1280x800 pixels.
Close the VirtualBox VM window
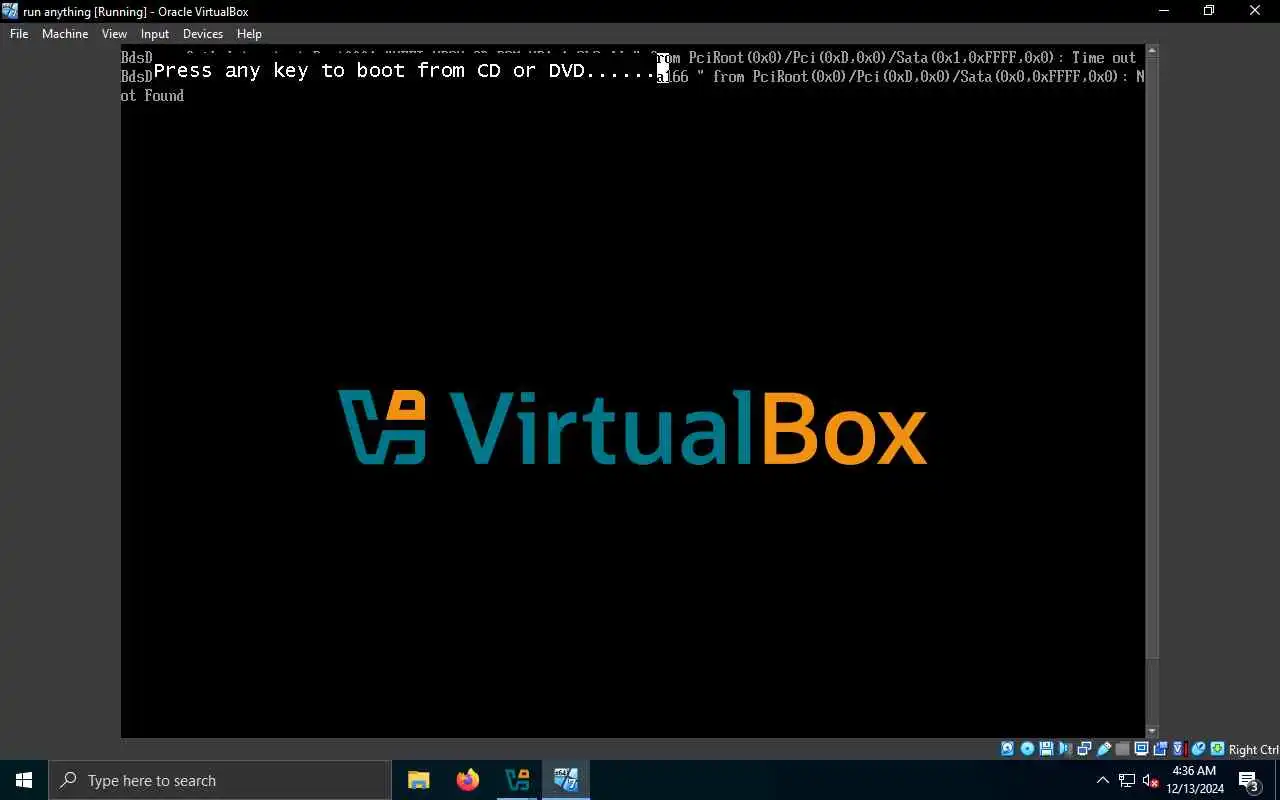pyautogui.click(x=1255, y=11)
